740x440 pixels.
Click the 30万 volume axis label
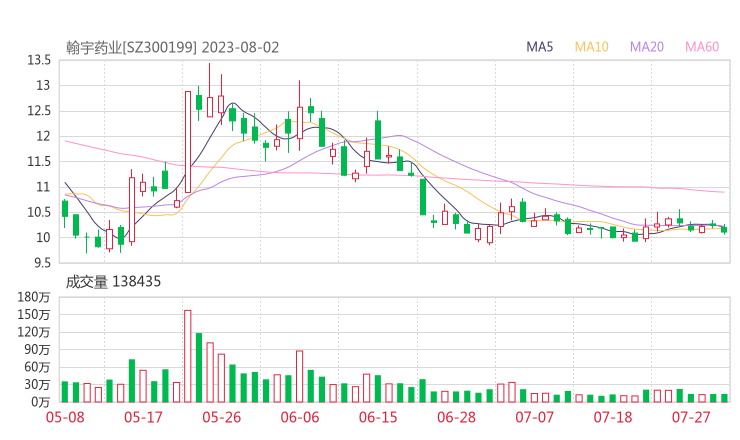tap(37, 384)
